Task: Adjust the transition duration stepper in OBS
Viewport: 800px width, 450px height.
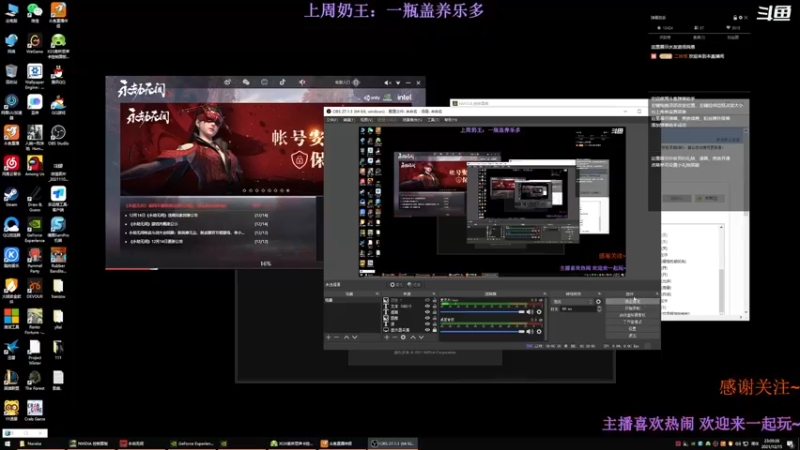Action: (x=599, y=309)
